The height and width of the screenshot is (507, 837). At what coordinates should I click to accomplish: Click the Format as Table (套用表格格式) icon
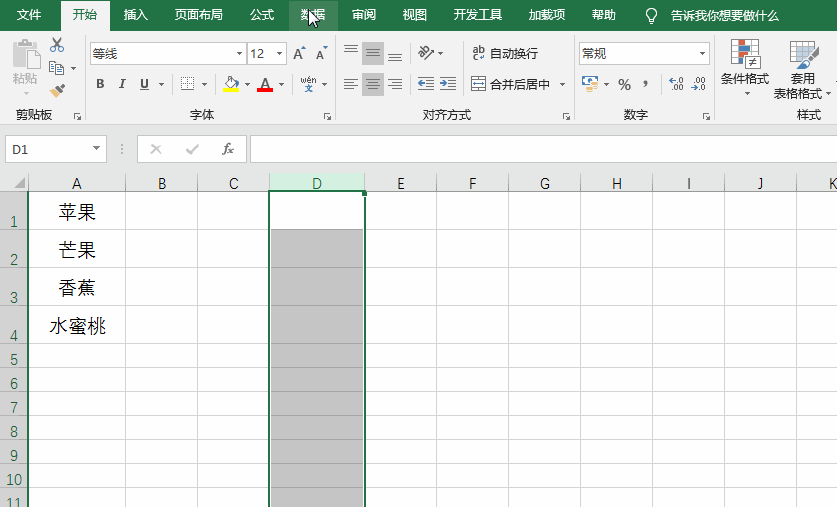pyautogui.click(x=803, y=54)
